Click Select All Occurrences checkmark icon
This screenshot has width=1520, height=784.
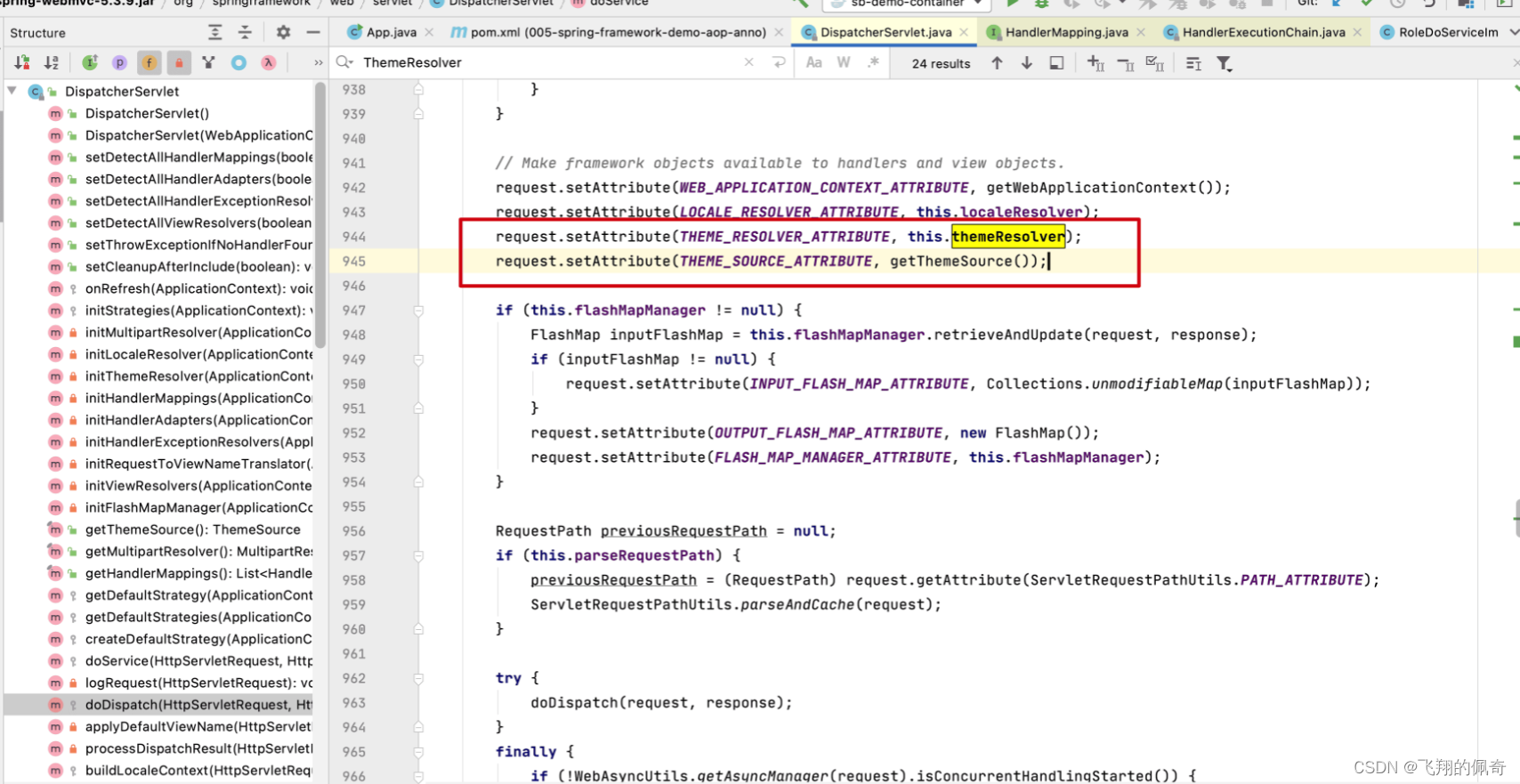coord(1155,63)
